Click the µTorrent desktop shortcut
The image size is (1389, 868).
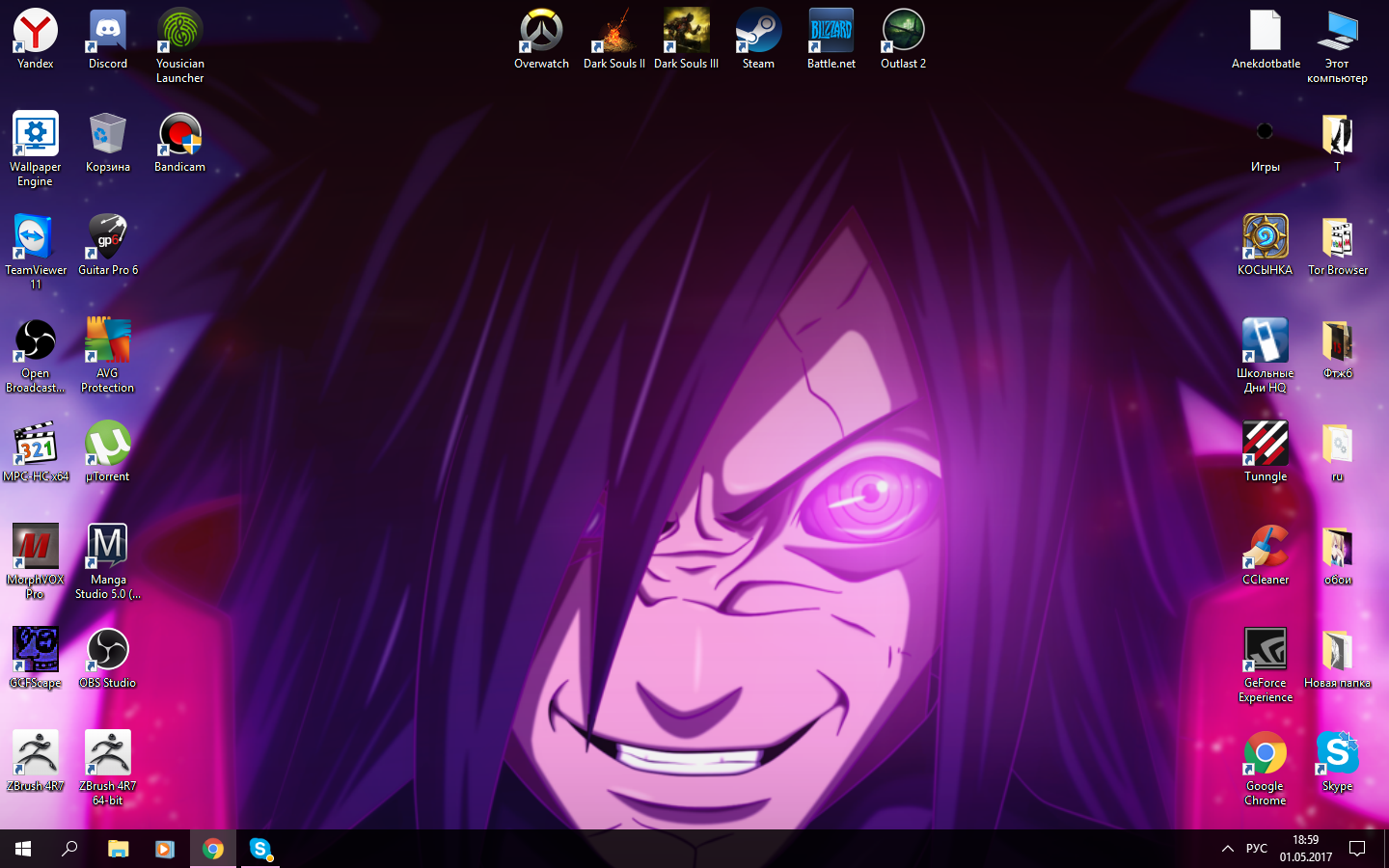tap(108, 452)
